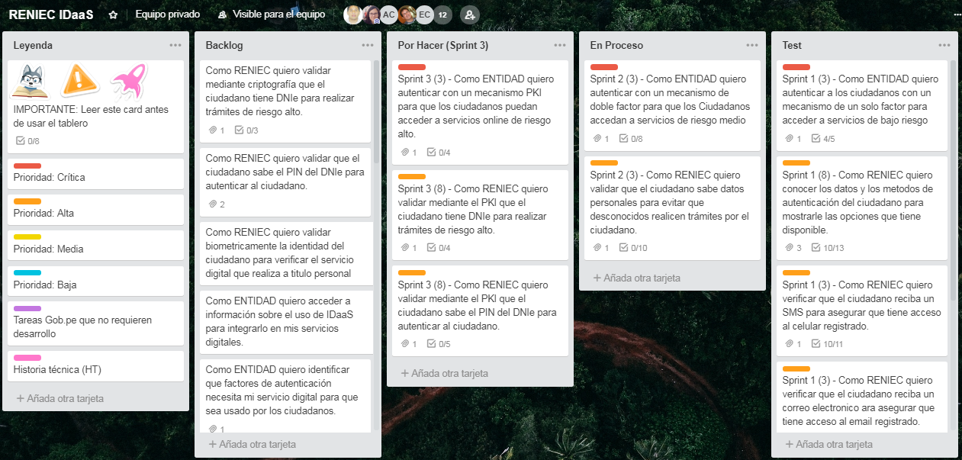962x460 pixels.
Task: Add another card to Backlog list
Action: click(252, 444)
